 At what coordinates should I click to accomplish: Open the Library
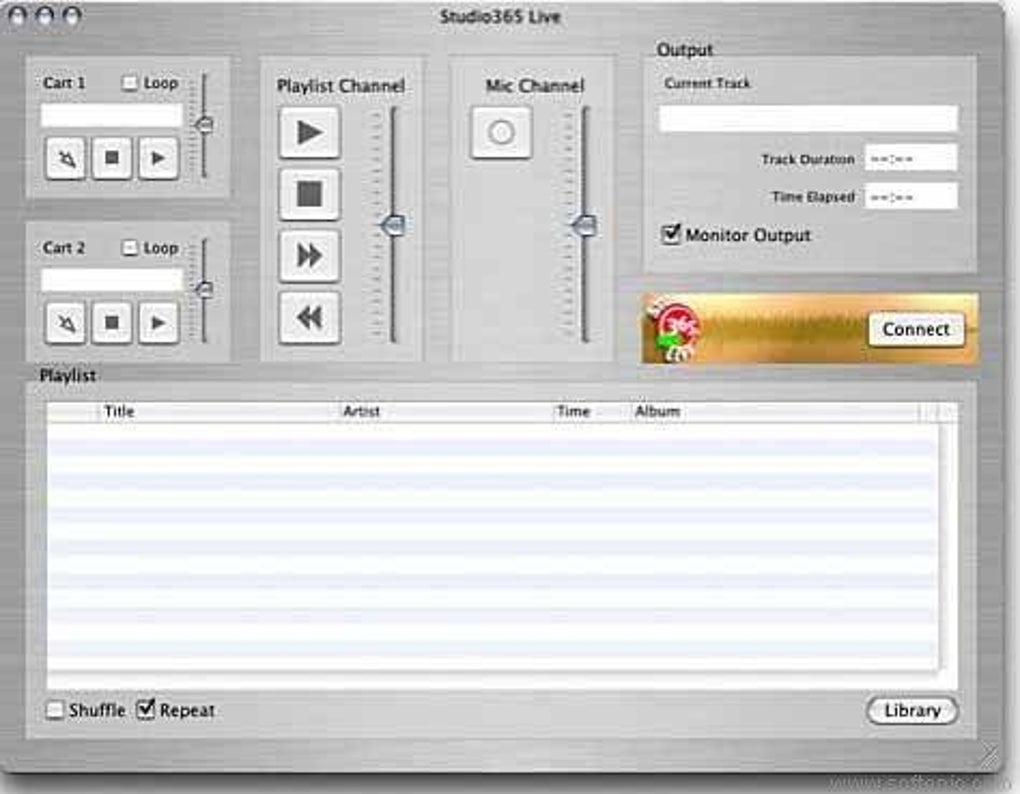(912, 710)
